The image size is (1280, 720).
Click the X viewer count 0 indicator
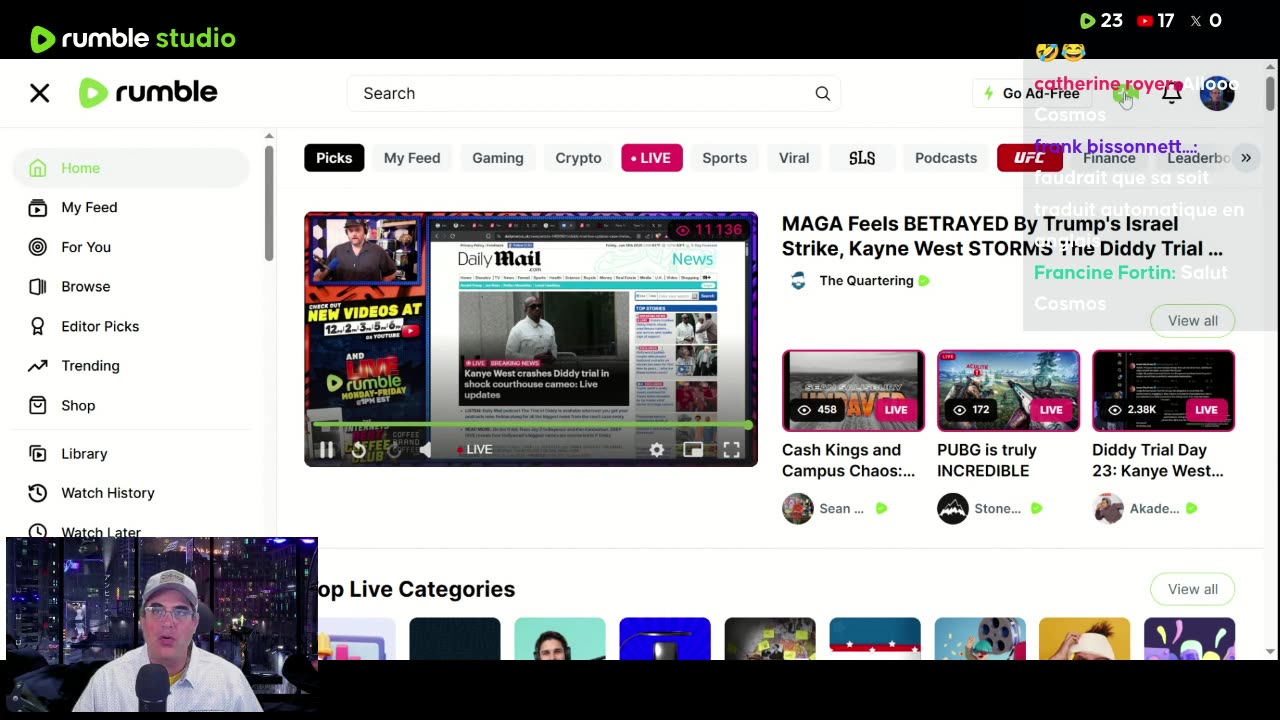(x=1205, y=21)
